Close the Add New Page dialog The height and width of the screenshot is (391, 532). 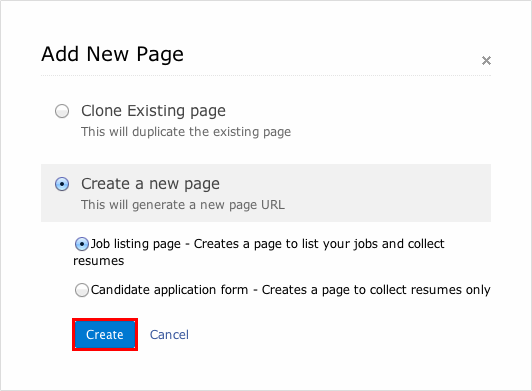pyautogui.click(x=486, y=61)
